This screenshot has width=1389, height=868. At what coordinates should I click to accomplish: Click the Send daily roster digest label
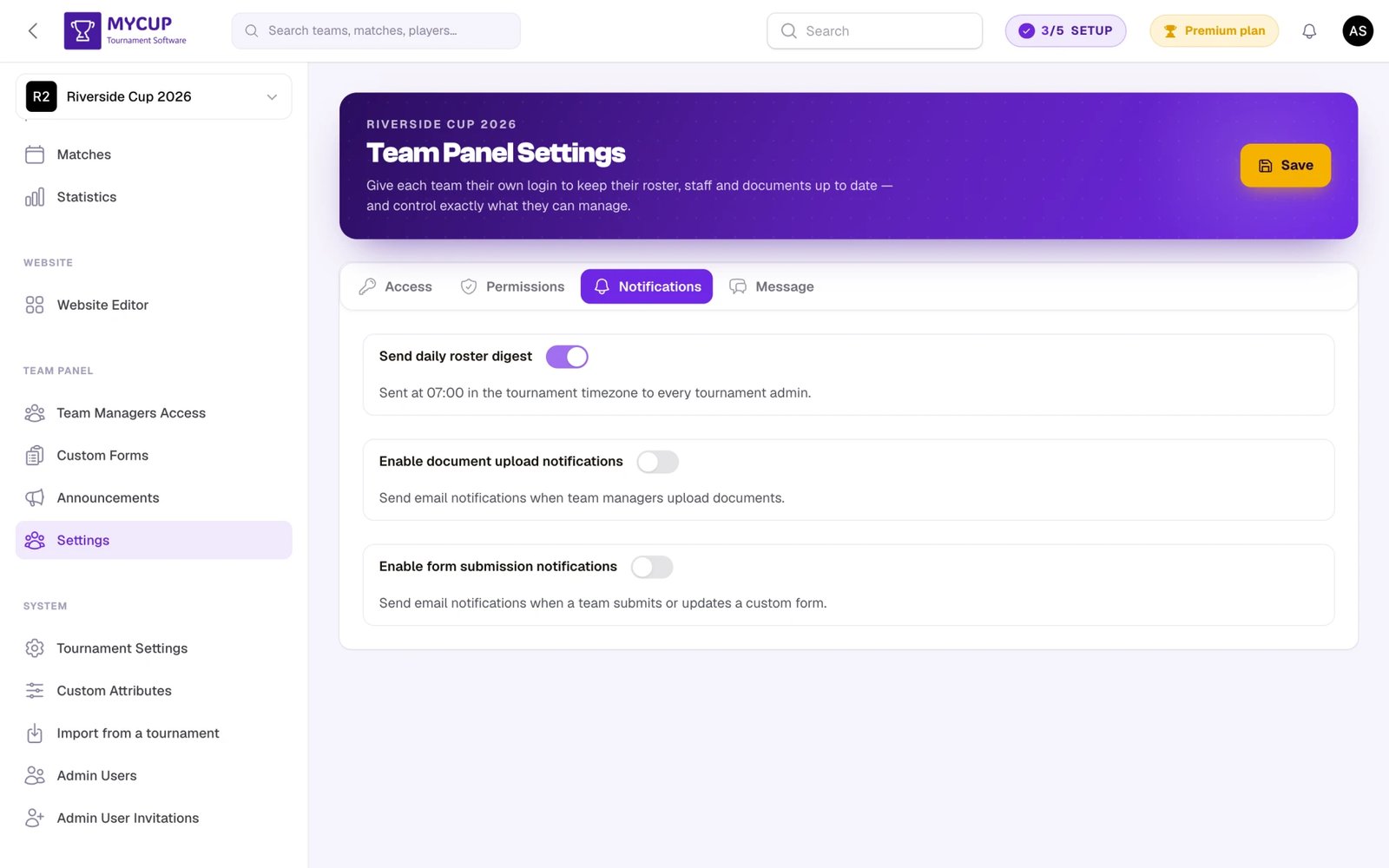456,357
